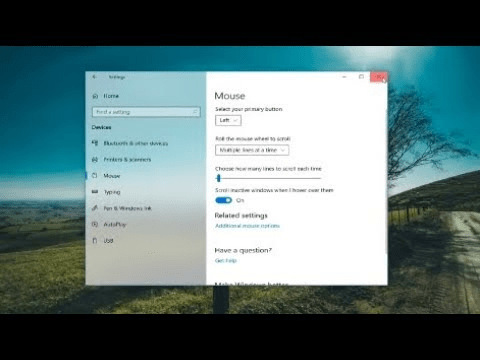Open the Multiple lines at a time dropdown
Screen dimensions: 480x360
coord(252,150)
